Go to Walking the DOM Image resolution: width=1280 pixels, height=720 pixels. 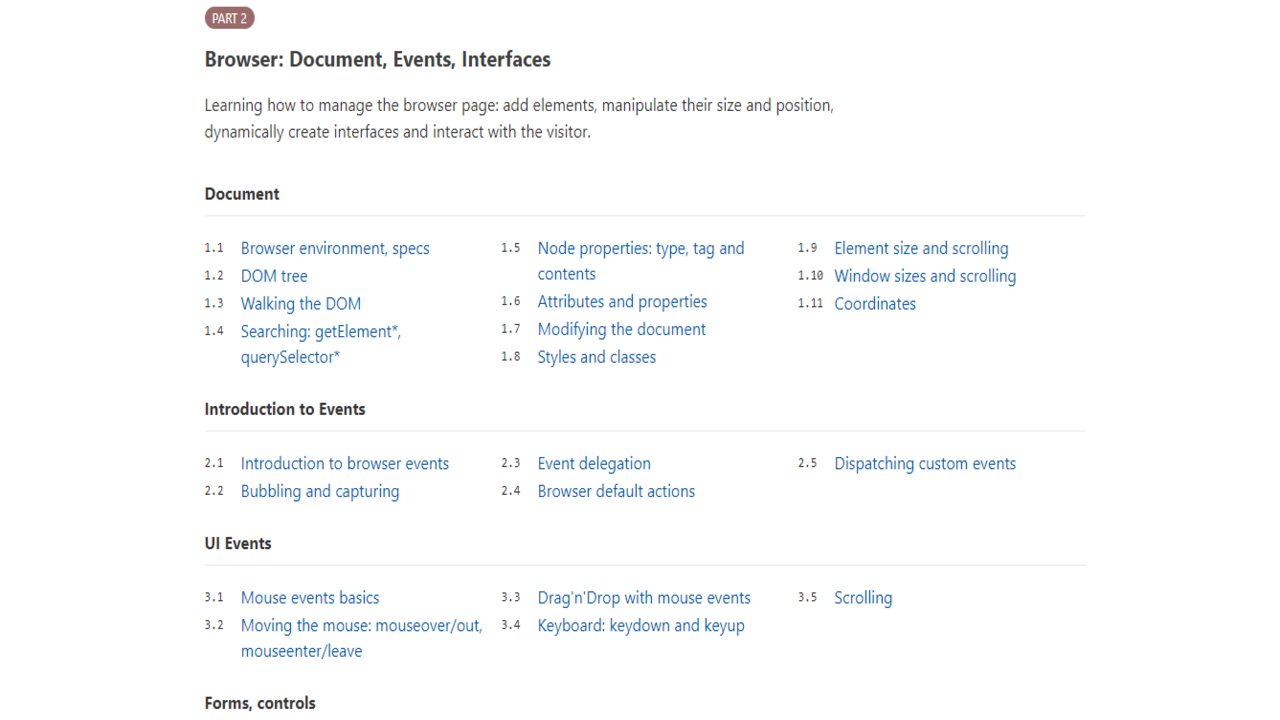(x=301, y=304)
